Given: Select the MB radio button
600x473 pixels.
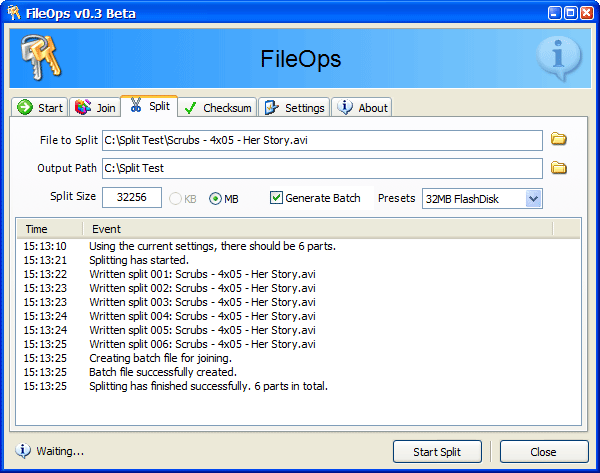Looking at the screenshot, I should [215, 199].
